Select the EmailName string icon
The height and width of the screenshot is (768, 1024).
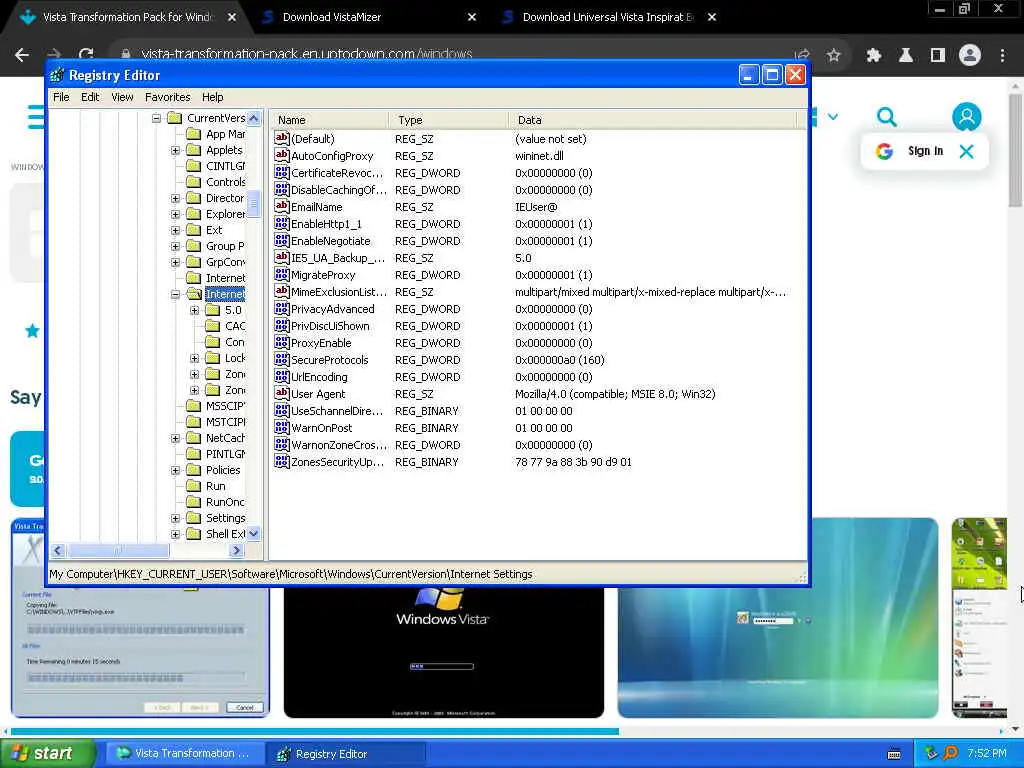281,206
